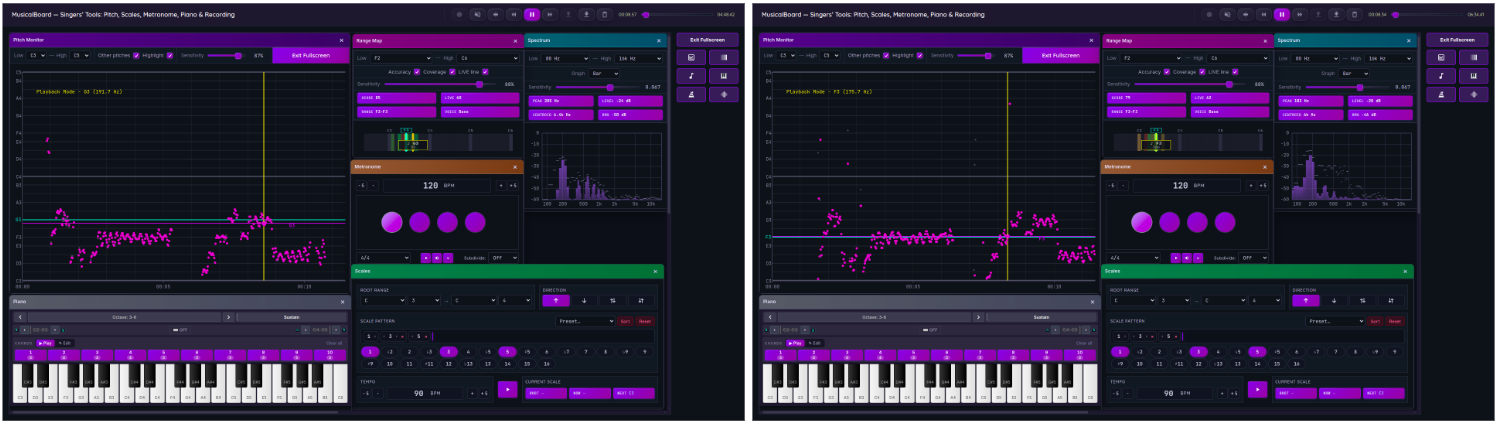Open the Preset dropdown in right window's Scales
Image resolution: width=1498 pixels, height=425 pixels.
[x=1335, y=321]
